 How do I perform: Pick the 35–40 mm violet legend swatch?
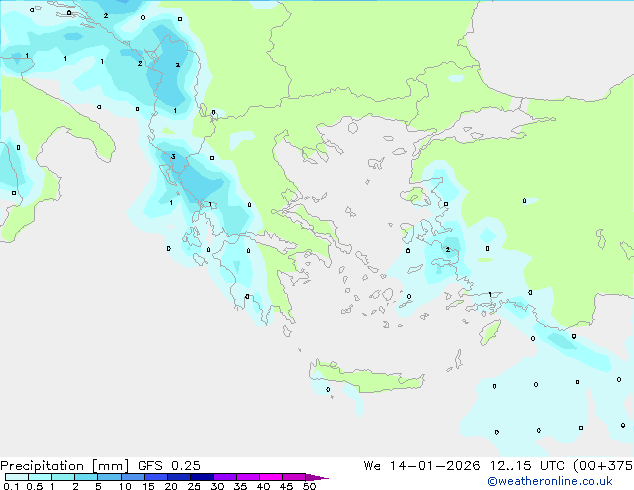248,477
